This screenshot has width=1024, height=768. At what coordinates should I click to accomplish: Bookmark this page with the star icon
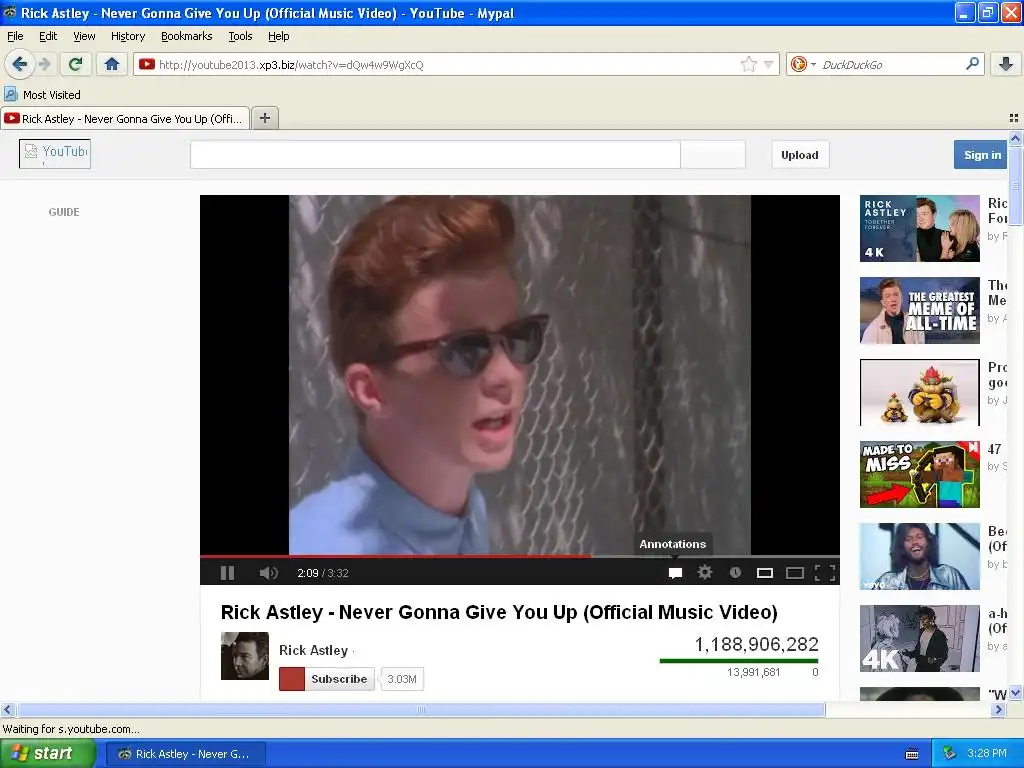pyautogui.click(x=748, y=64)
